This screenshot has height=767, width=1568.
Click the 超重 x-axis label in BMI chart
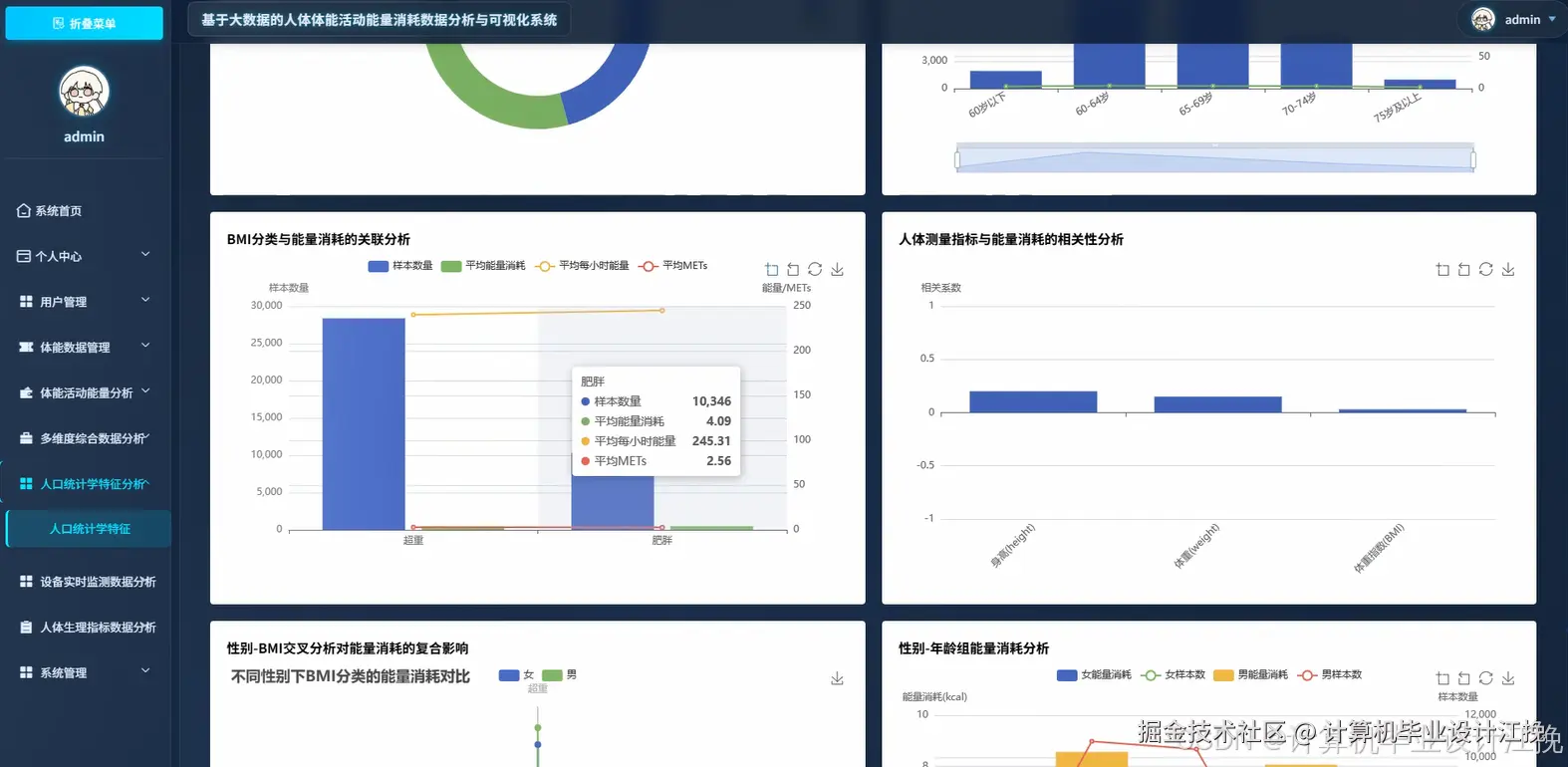click(413, 540)
